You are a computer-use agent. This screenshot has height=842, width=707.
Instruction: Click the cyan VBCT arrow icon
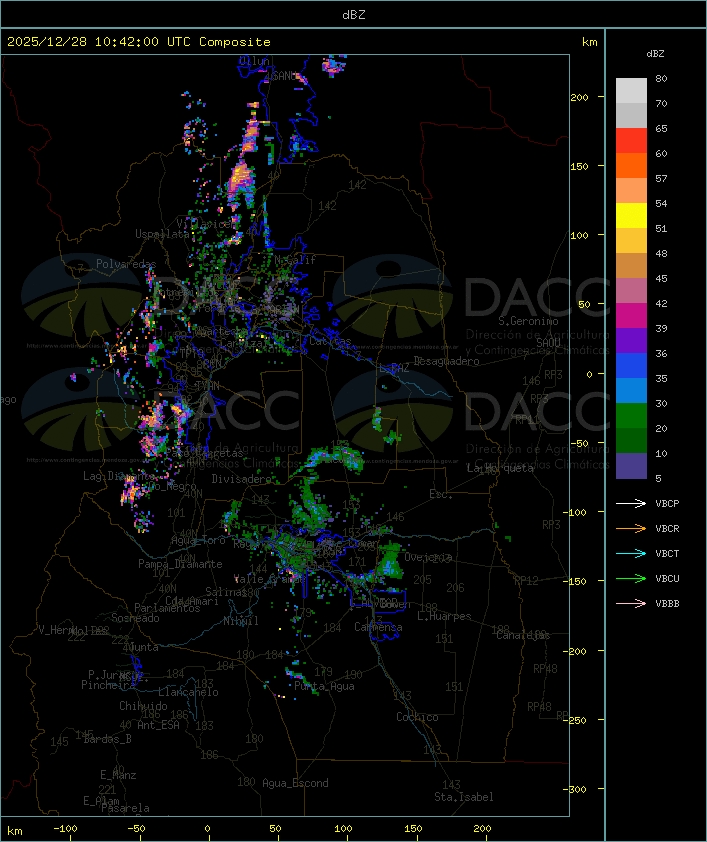click(631, 553)
